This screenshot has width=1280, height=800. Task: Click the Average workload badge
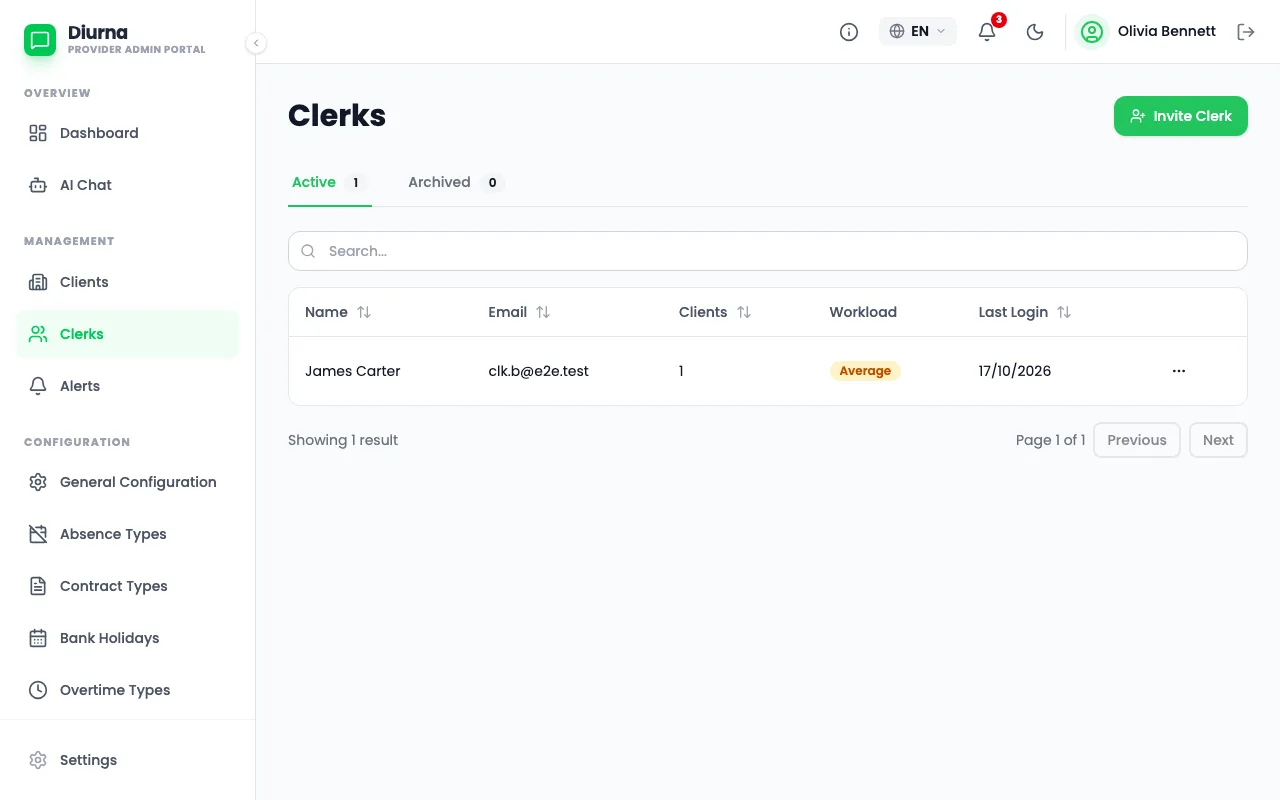(x=865, y=371)
